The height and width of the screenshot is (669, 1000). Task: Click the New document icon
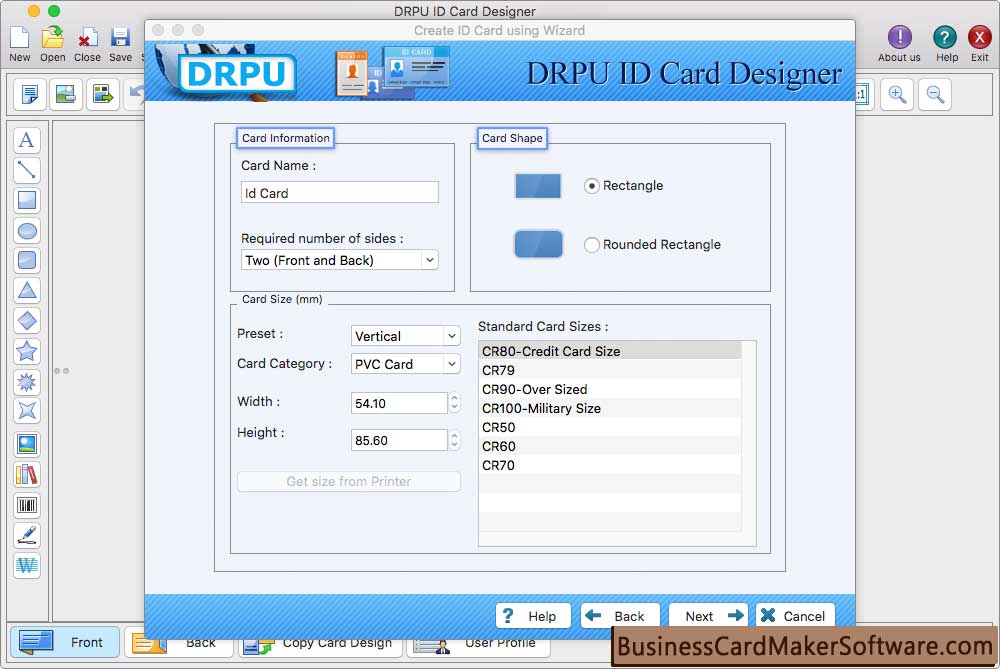point(20,38)
